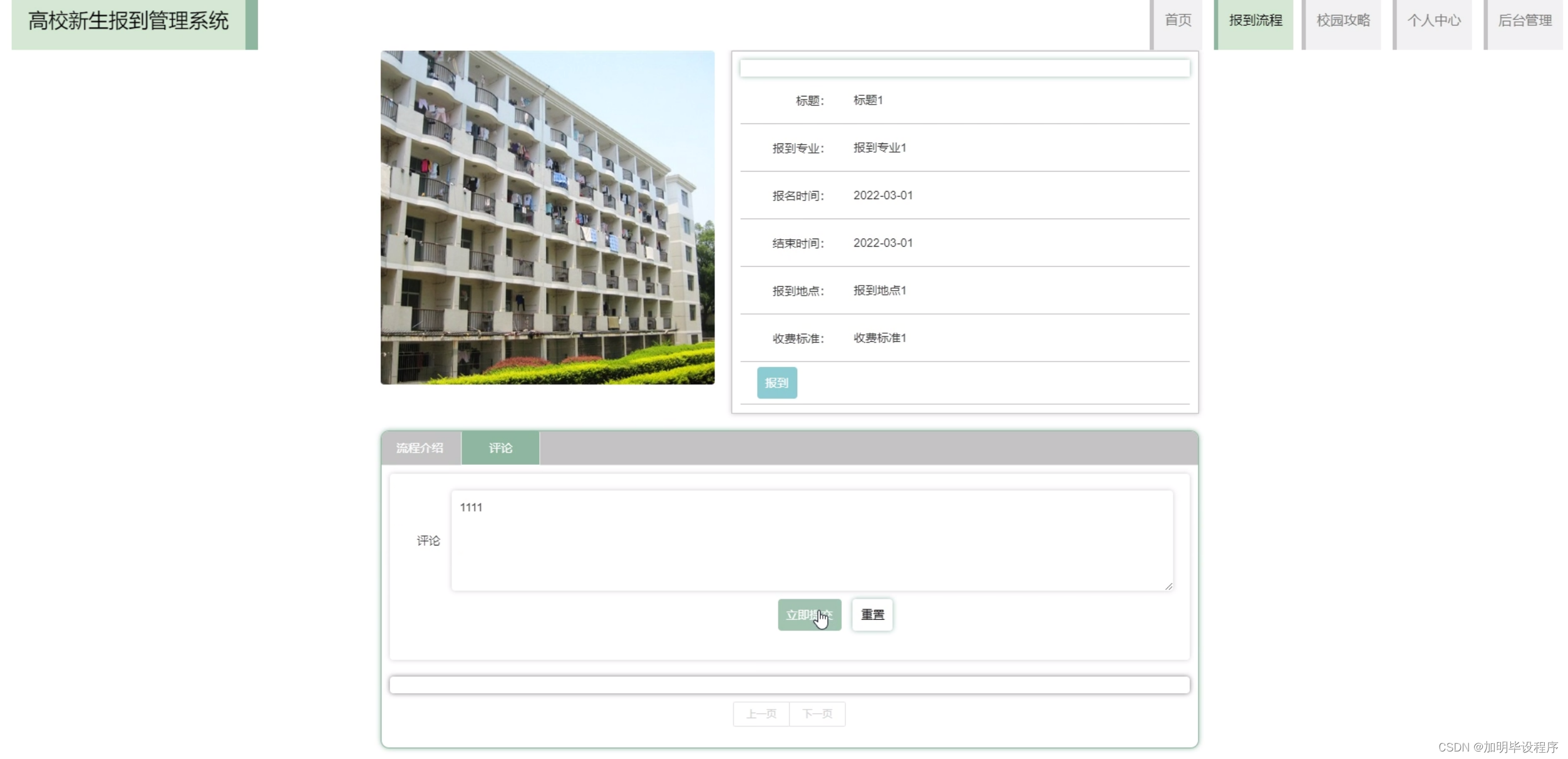
Task: Go to next page with 下一页
Action: click(x=817, y=714)
